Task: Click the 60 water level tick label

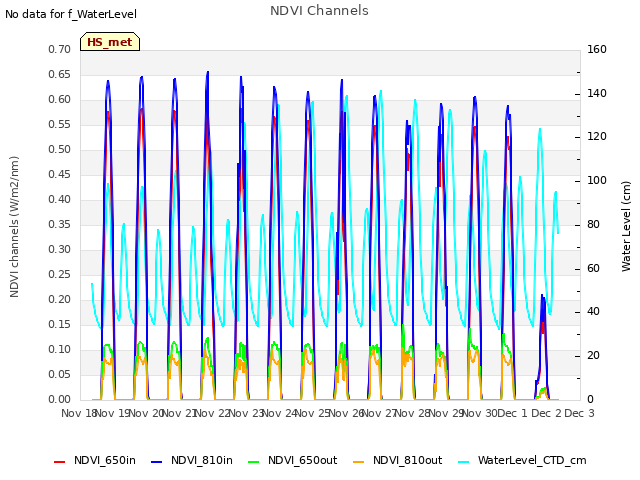Action: pos(593,269)
